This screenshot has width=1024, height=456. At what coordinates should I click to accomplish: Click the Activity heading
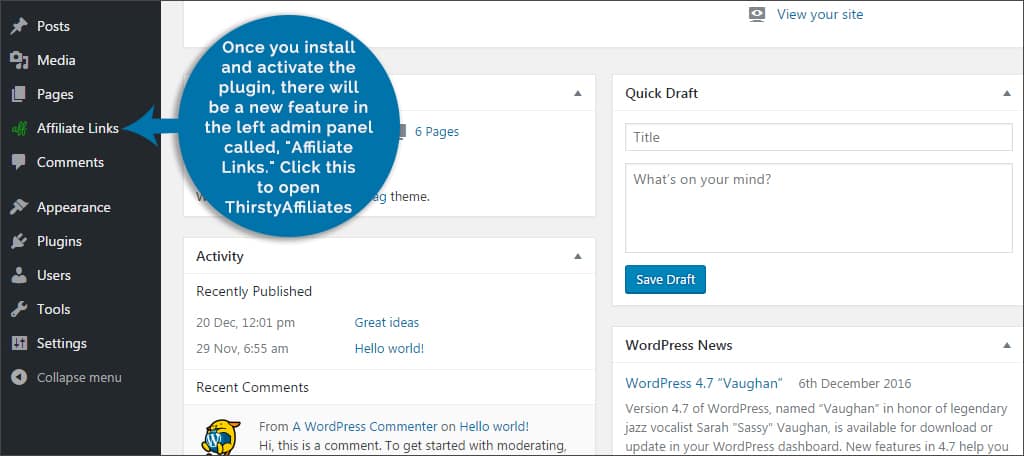click(x=219, y=257)
